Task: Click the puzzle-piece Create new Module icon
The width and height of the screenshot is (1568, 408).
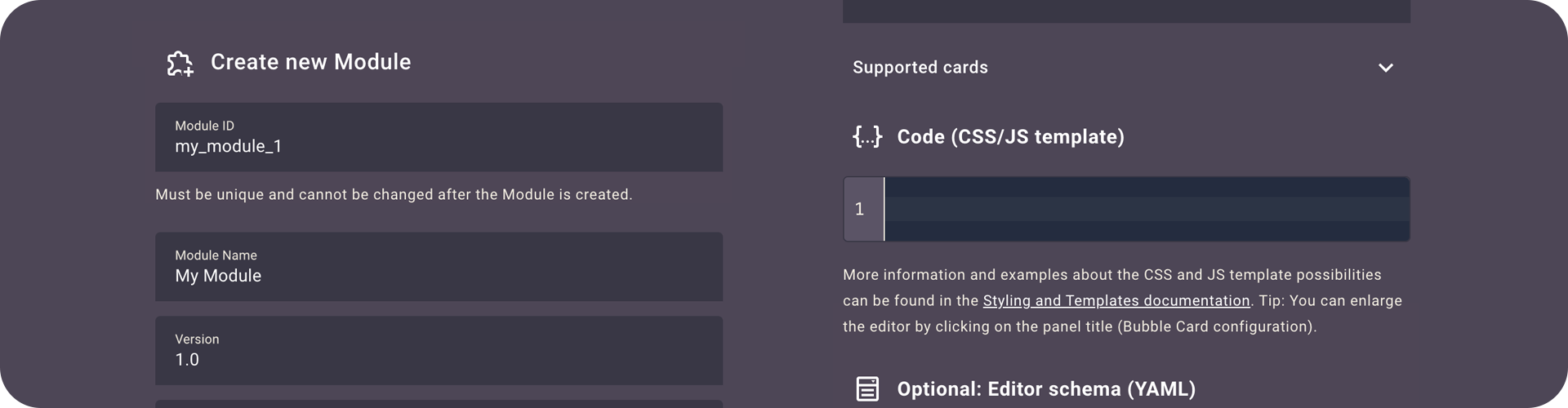Action: [x=180, y=64]
